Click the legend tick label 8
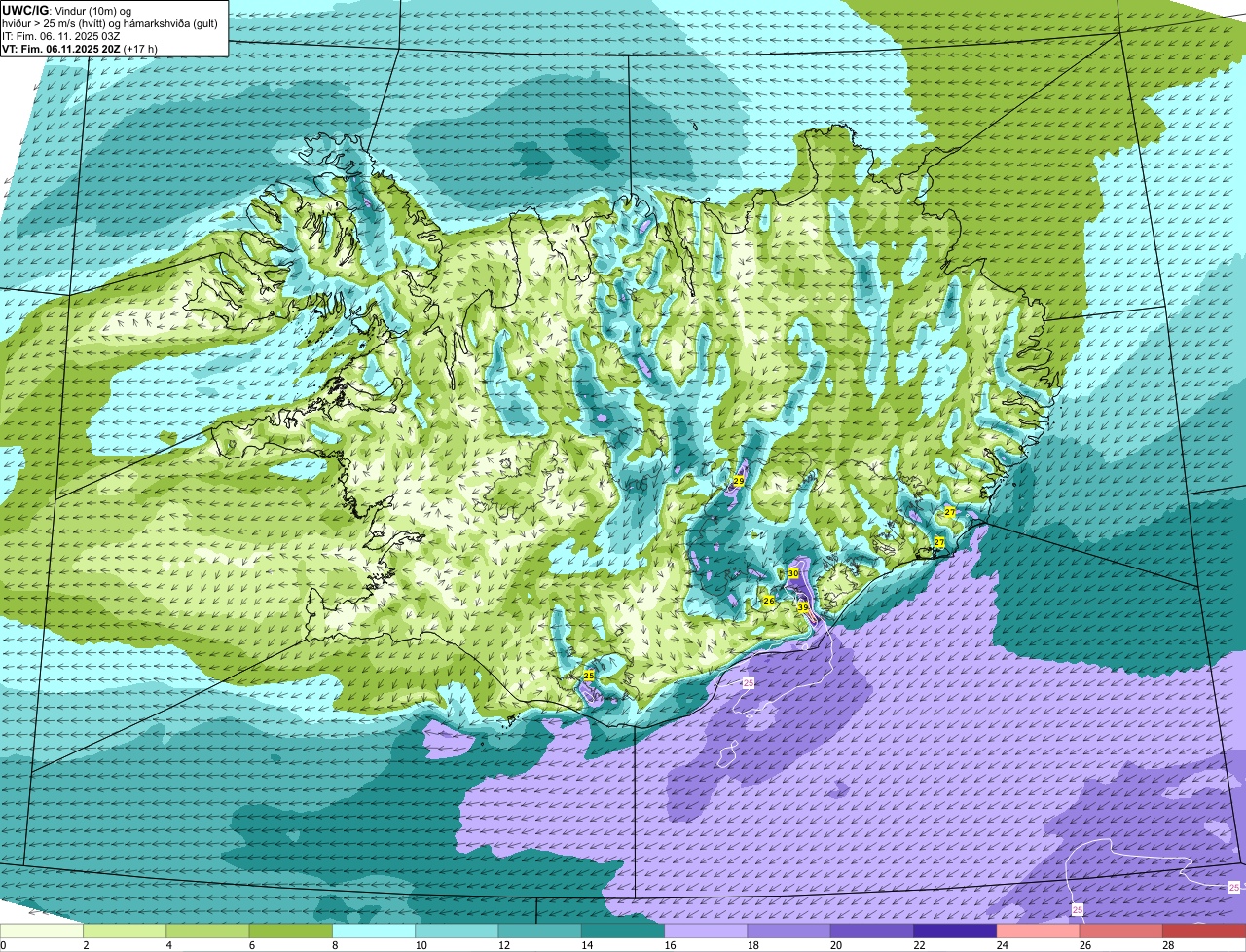Screen dimensions: 1246x952 (335, 945)
